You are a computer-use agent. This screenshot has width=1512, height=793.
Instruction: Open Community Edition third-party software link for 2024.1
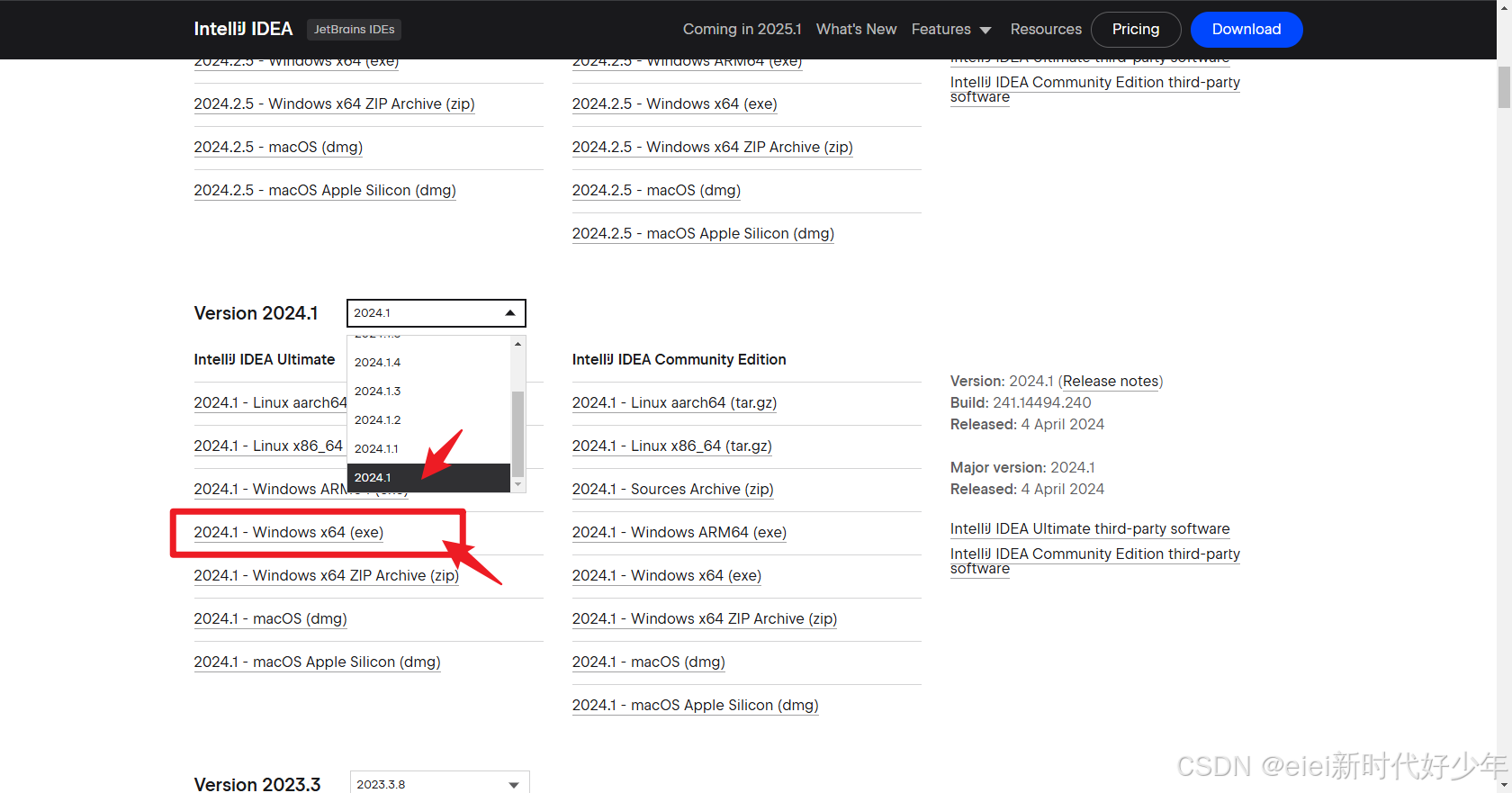[x=1095, y=561]
